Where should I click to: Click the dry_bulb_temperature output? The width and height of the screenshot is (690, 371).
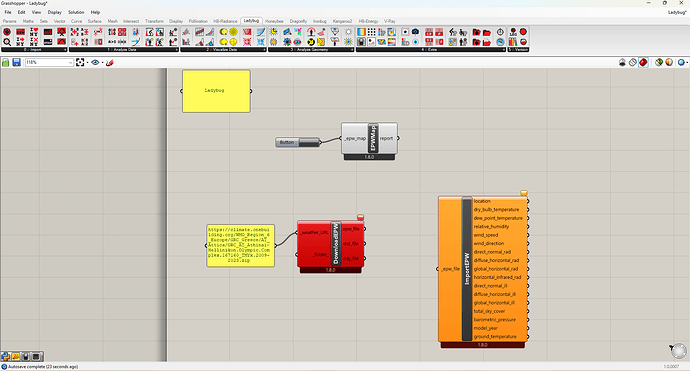496,209
